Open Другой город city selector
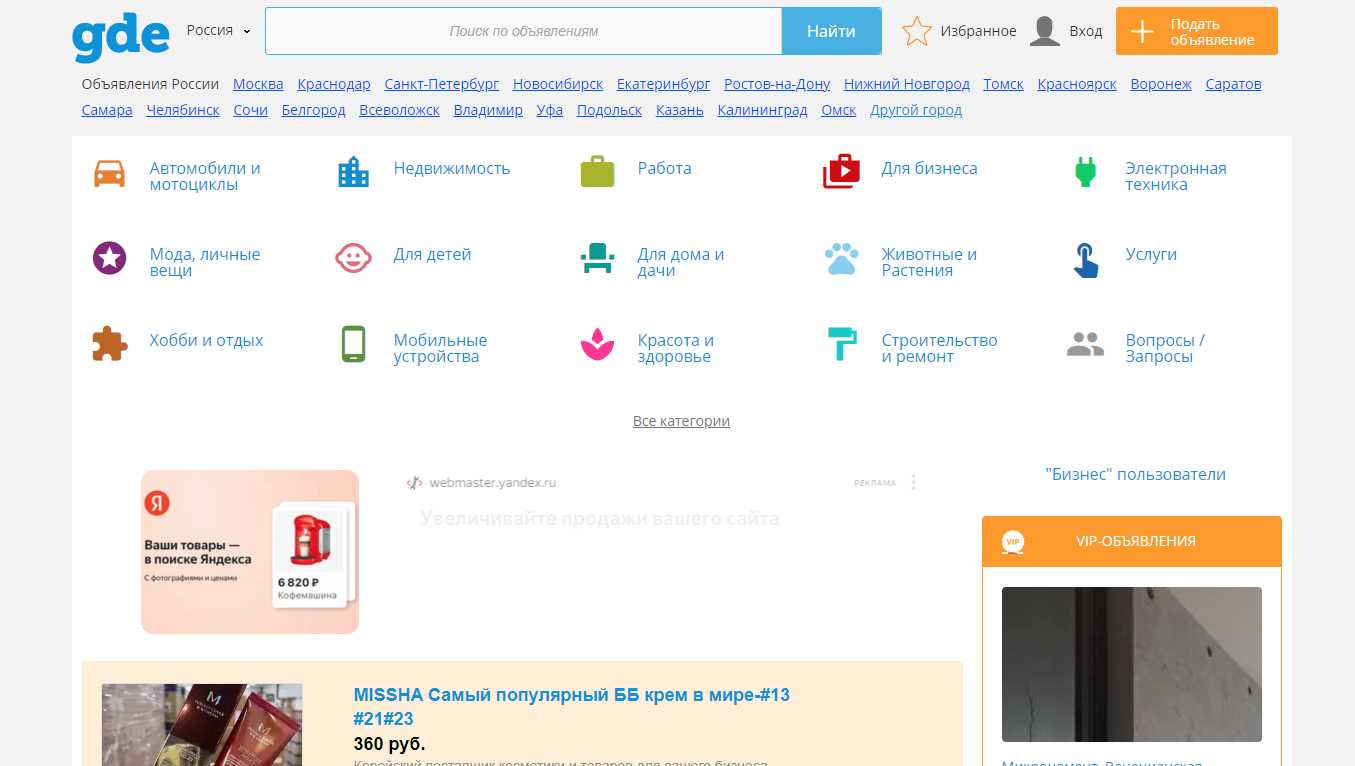The height and width of the screenshot is (766, 1355). click(916, 110)
